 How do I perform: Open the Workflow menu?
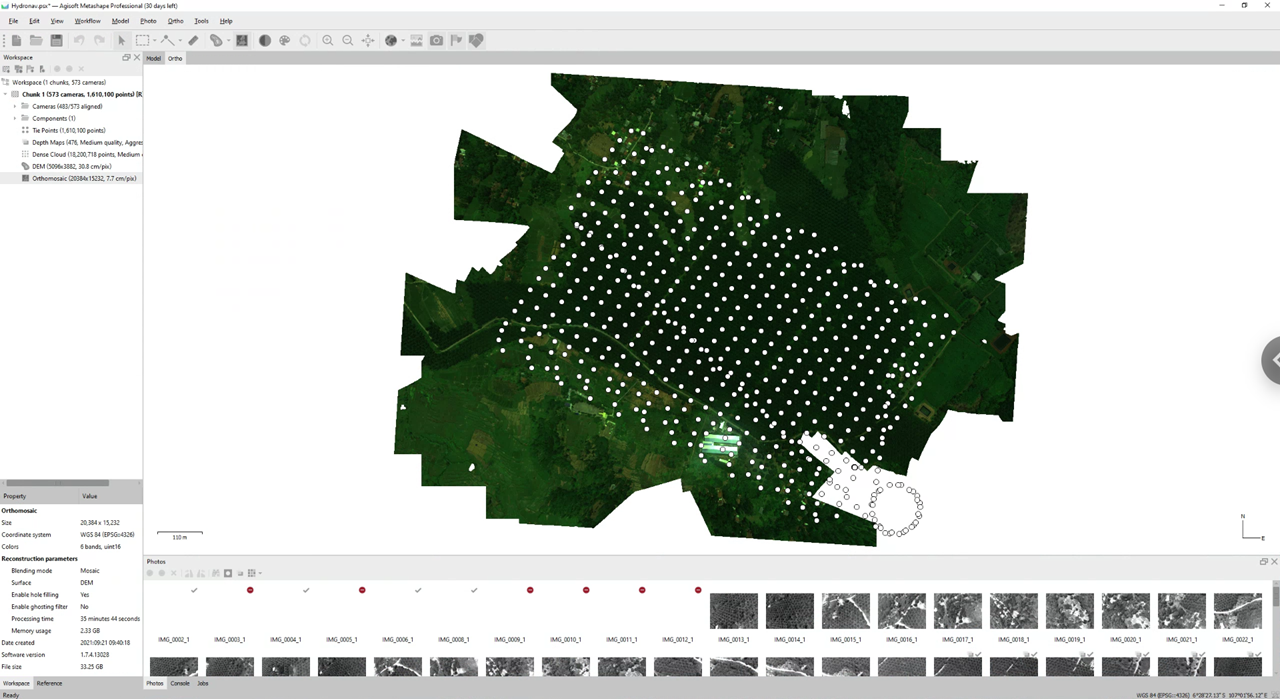point(87,21)
